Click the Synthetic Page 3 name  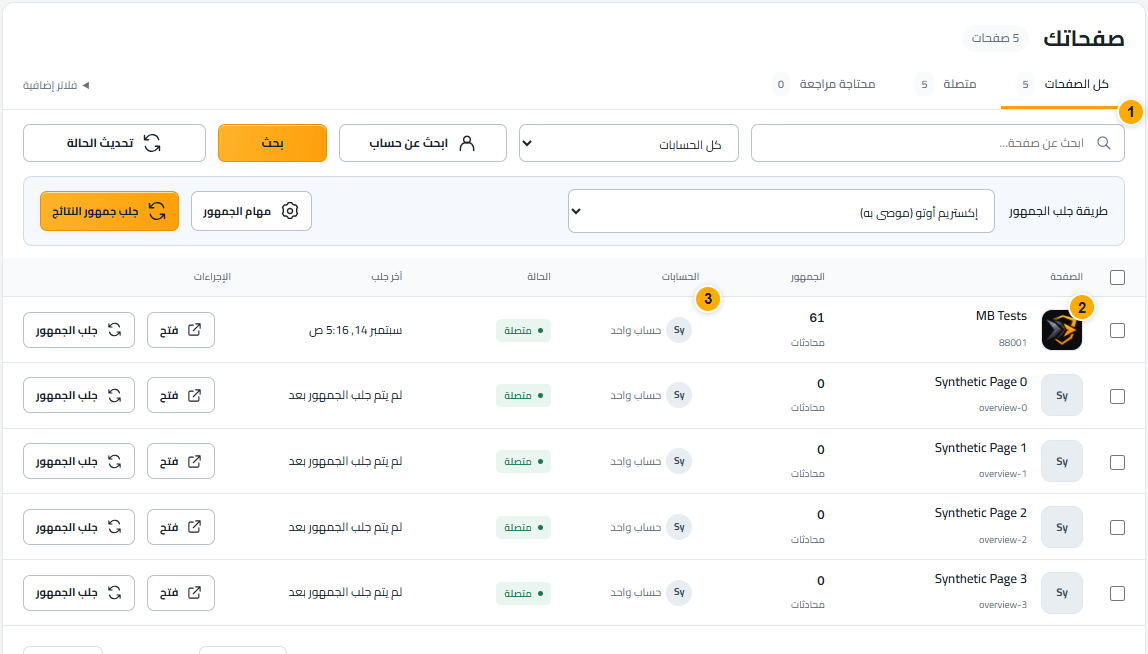pyautogui.click(x=980, y=579)
